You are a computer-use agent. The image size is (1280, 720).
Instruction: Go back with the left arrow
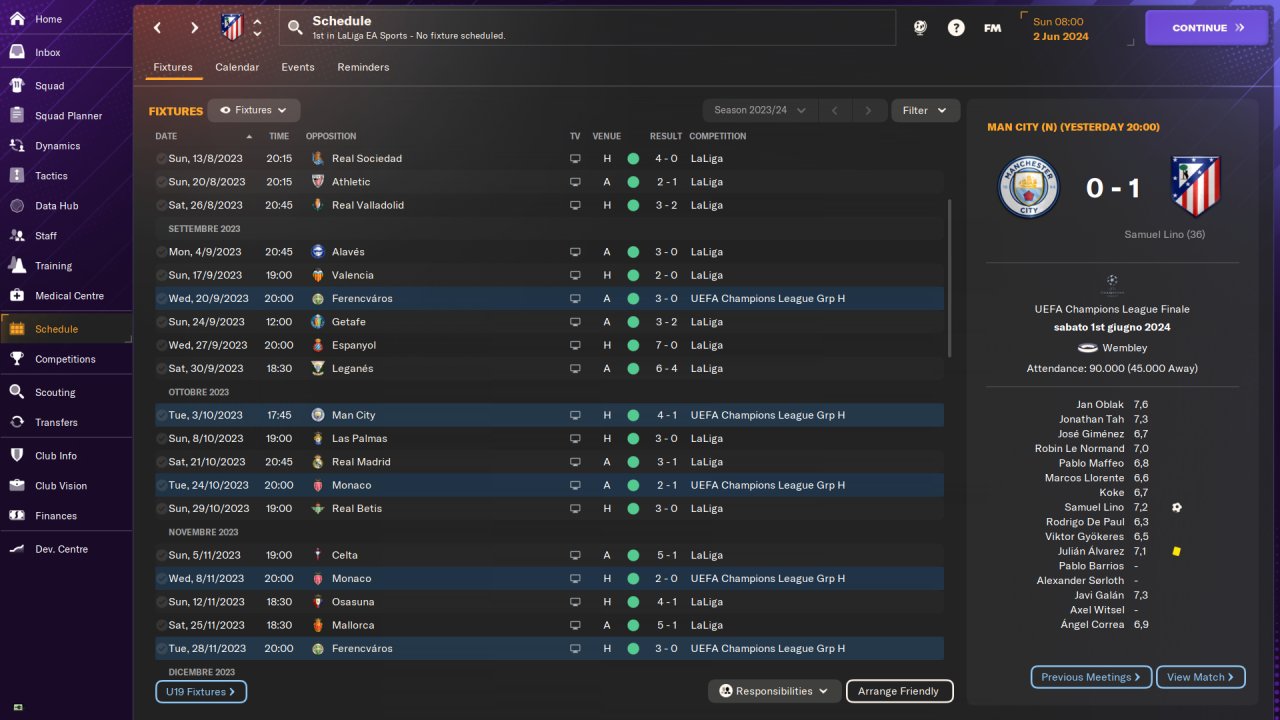coord(157,28)
